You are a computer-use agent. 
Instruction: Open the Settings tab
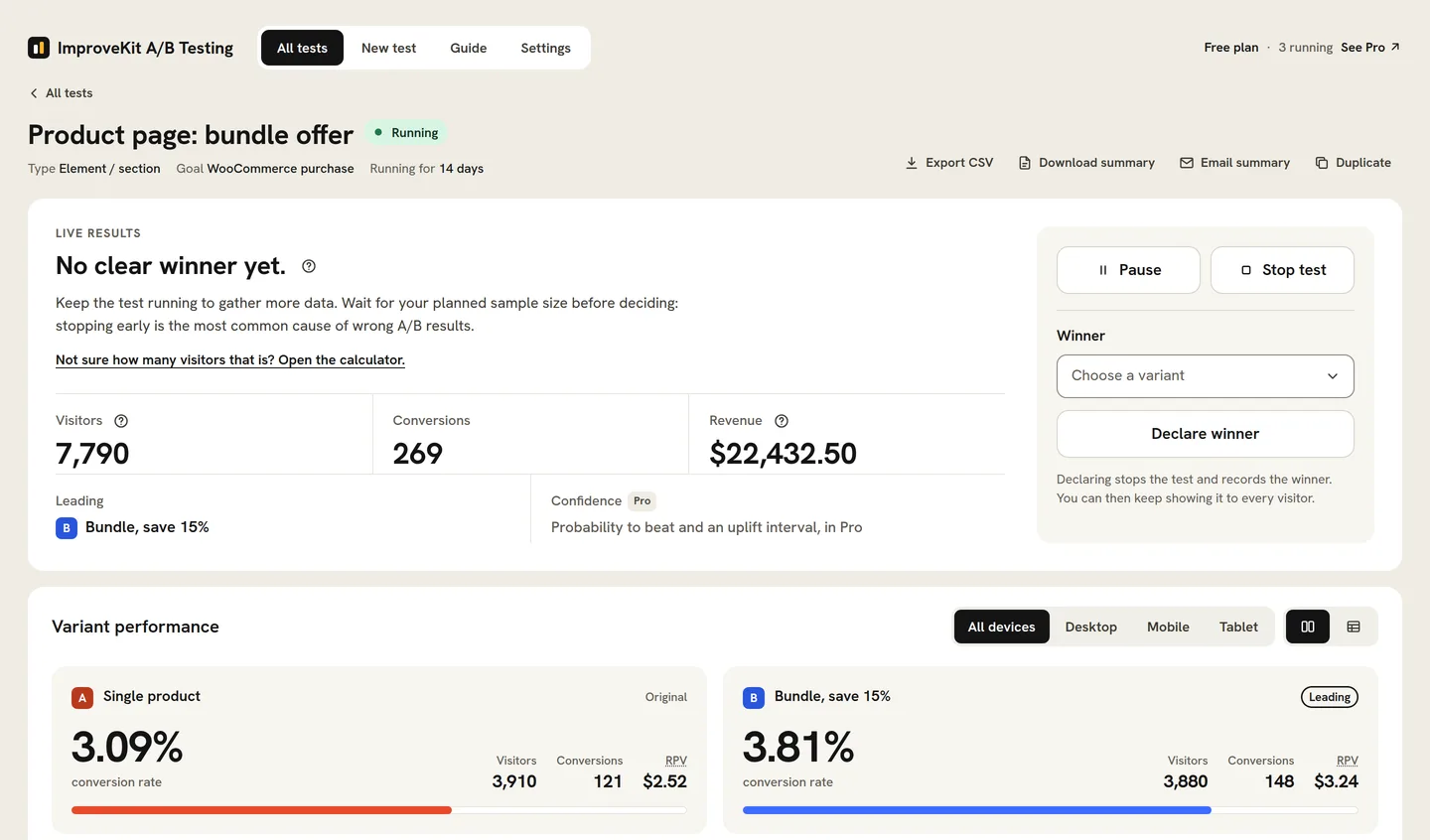(x=546, y=48)
